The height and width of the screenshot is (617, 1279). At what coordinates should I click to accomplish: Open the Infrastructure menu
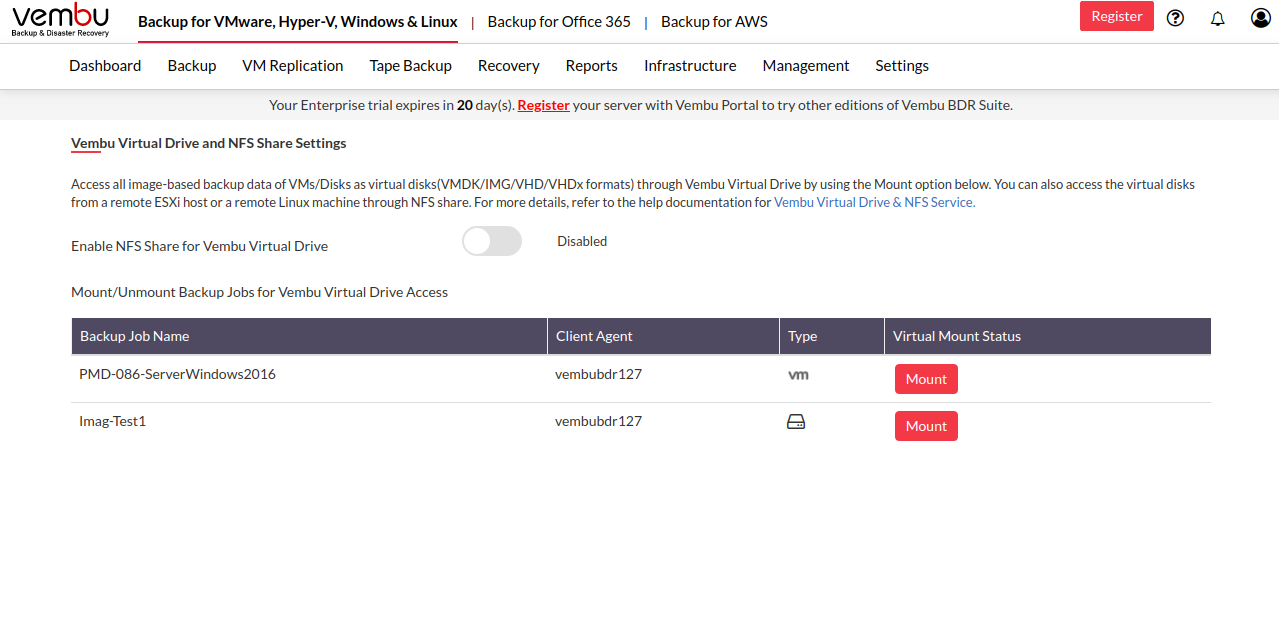tap(690, 66)
